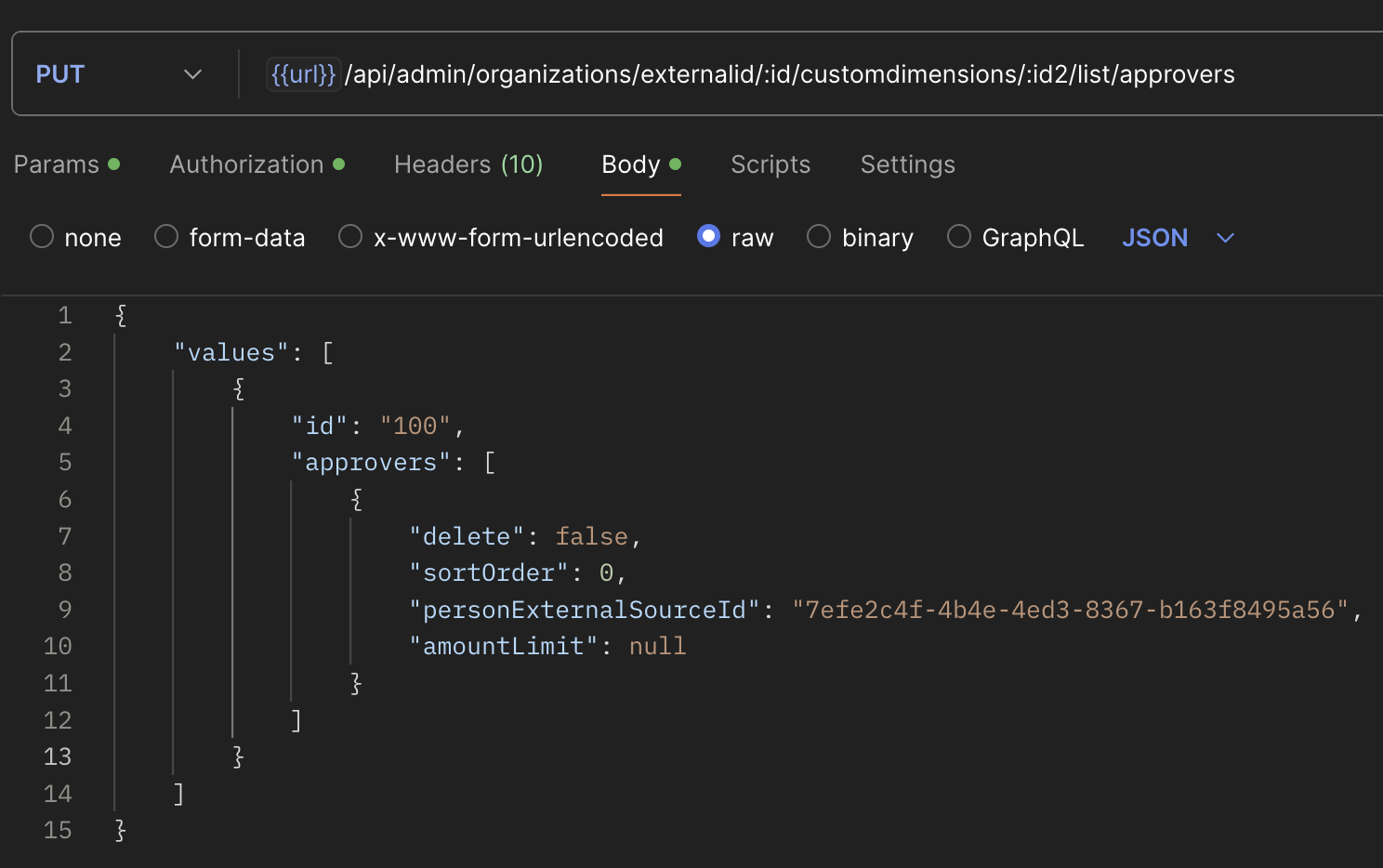
Task: Click closing bracket on line 12
Action: (296, 720)
